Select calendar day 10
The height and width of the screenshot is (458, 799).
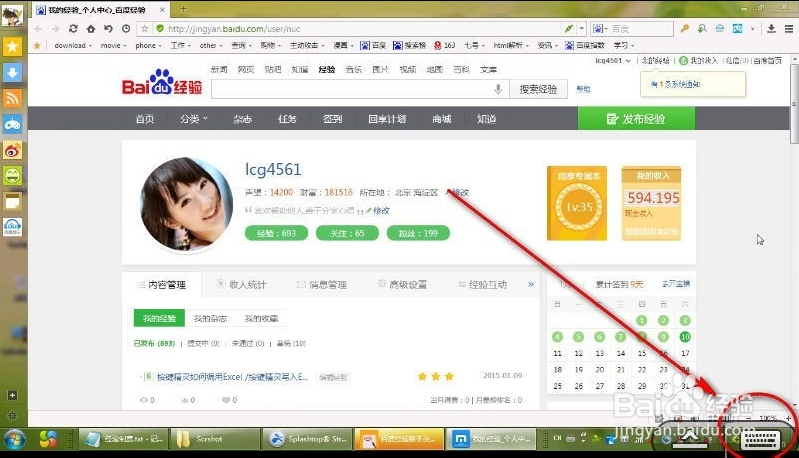[x=685, y=337]
